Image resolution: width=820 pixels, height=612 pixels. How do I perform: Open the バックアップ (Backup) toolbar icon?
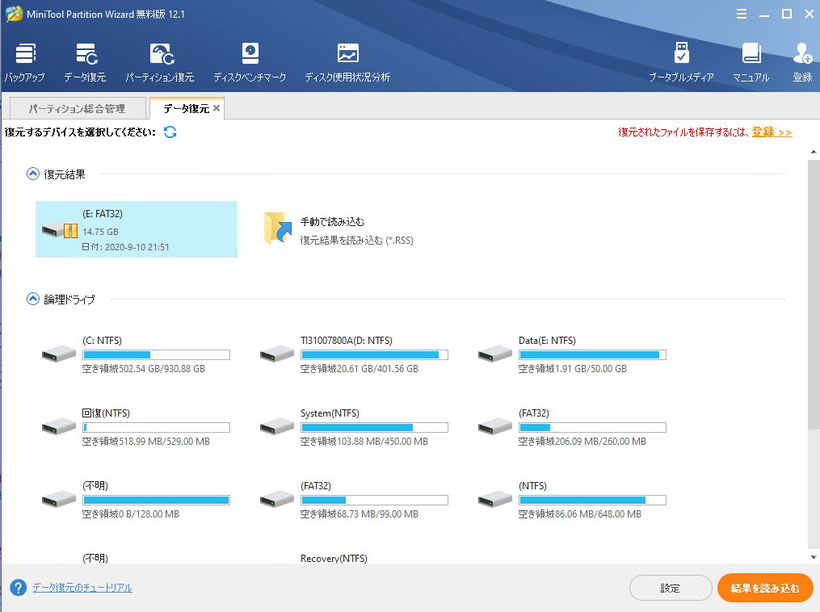pos(25,54)
